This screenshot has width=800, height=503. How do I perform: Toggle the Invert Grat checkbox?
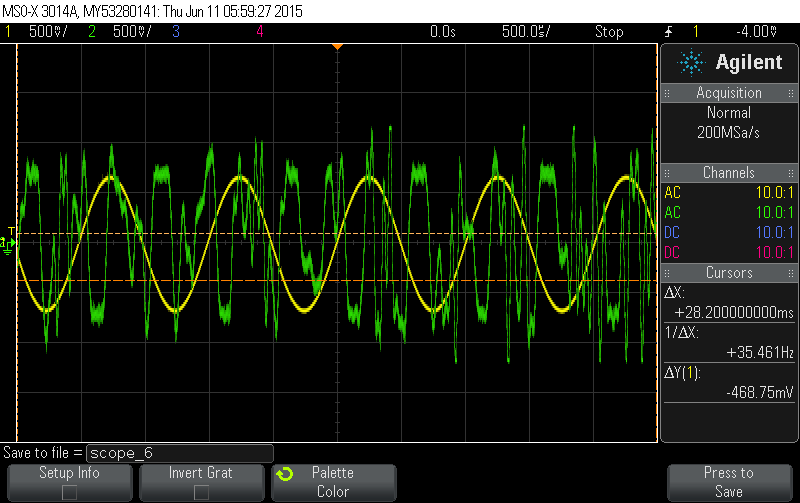pyautogui.click(x=201, y=492)
